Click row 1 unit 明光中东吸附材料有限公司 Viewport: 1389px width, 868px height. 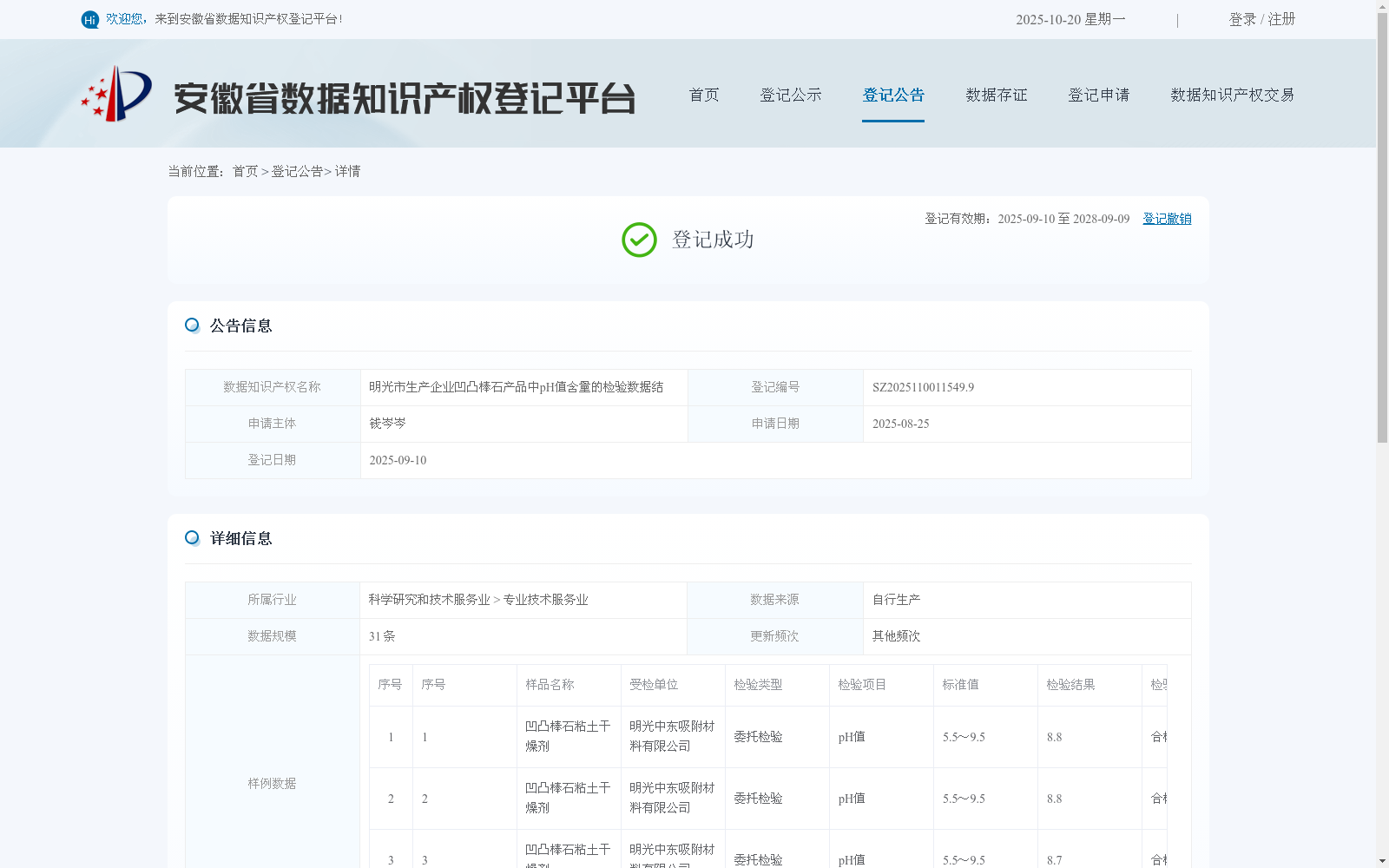point(672,736)
